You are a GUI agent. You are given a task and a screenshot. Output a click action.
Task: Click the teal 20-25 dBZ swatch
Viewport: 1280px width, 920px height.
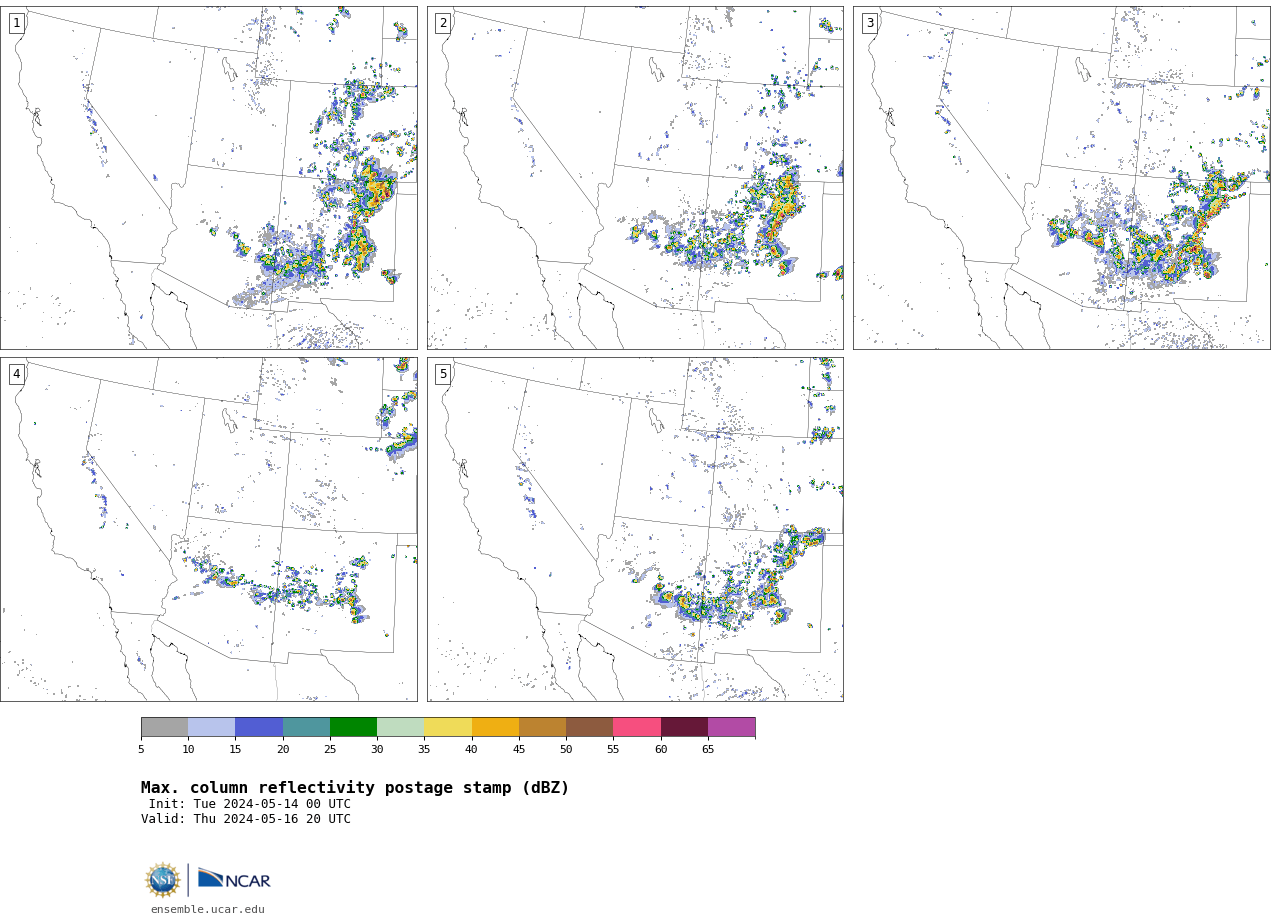[x=307, y=727]
